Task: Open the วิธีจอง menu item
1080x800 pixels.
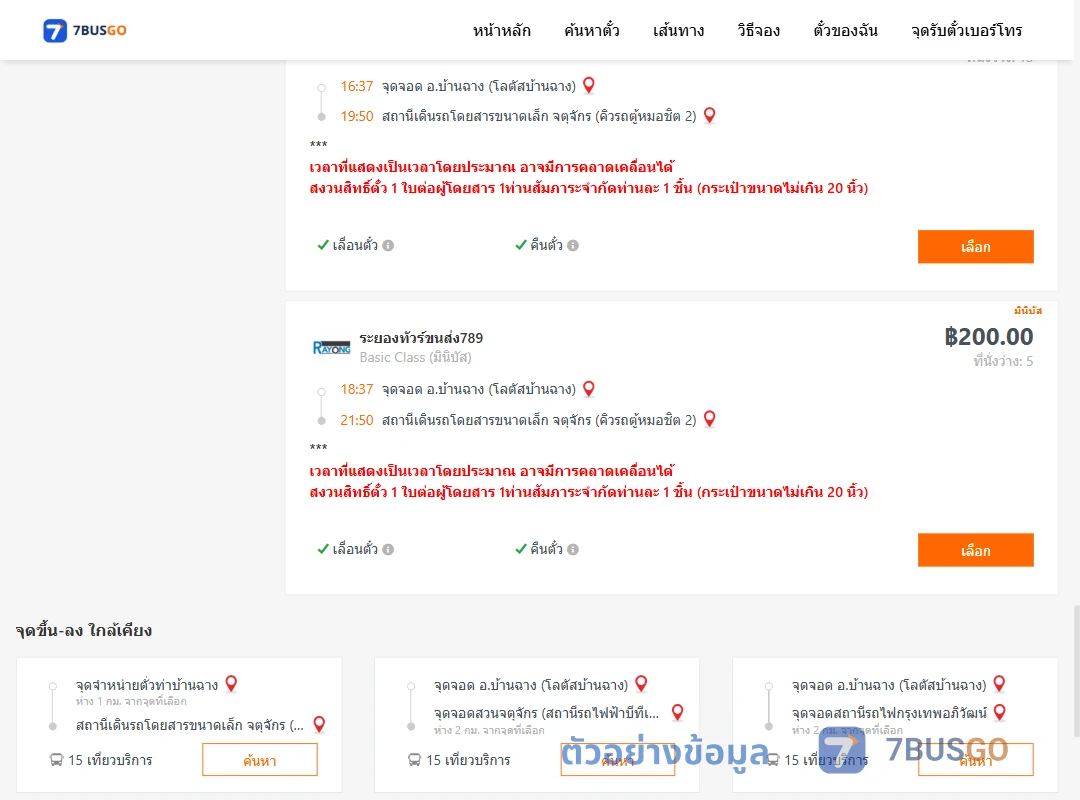Action: pyautogui.click(x=758, y=30)
